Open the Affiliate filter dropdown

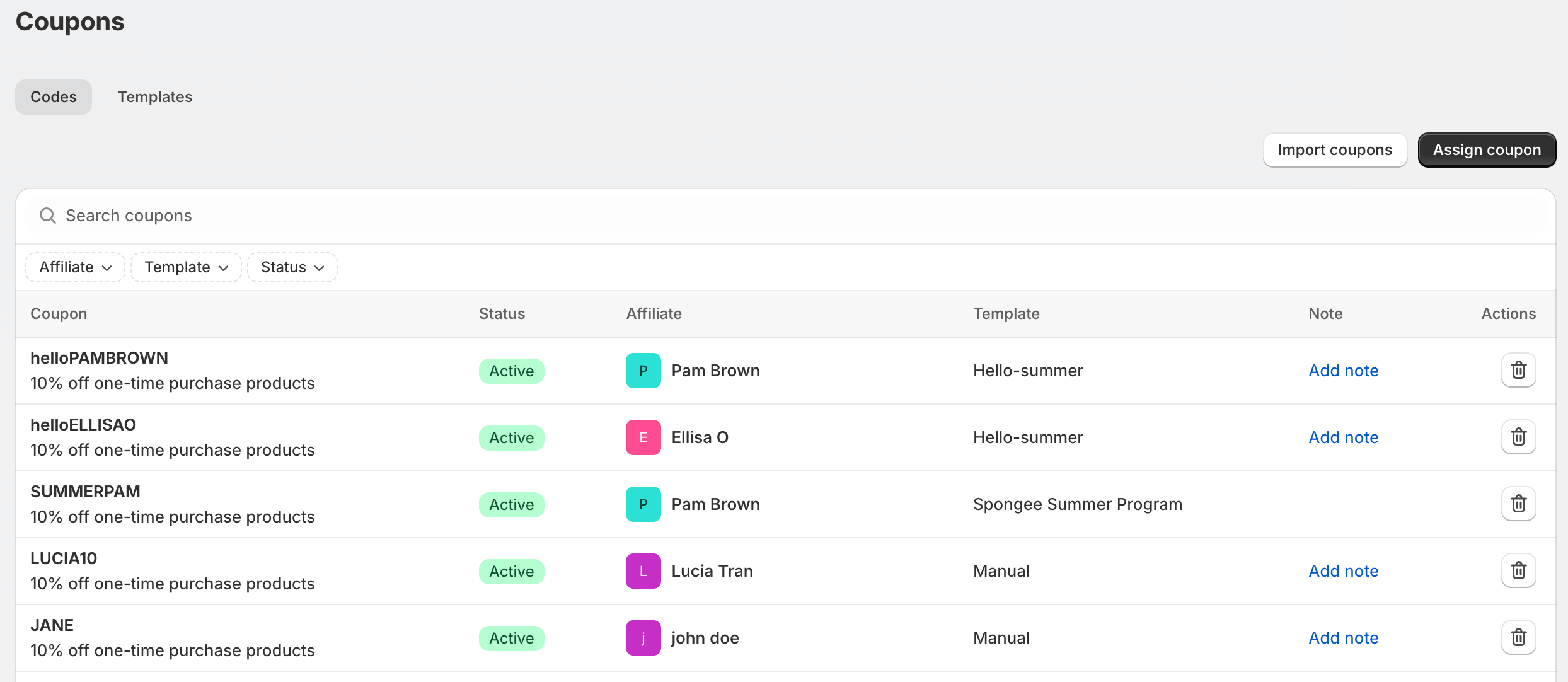[75, 267]
